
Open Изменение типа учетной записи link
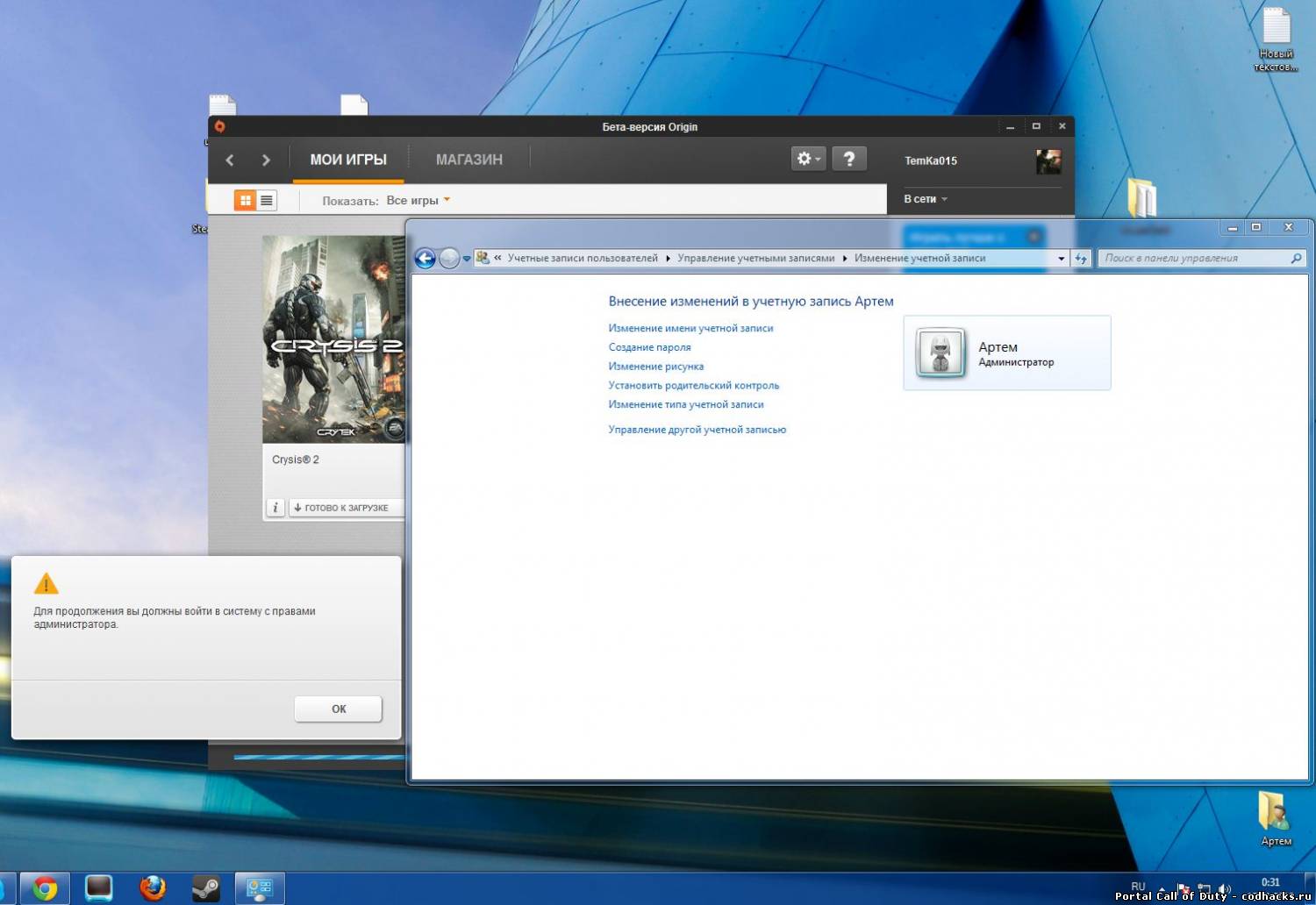(x=686, y=404)
